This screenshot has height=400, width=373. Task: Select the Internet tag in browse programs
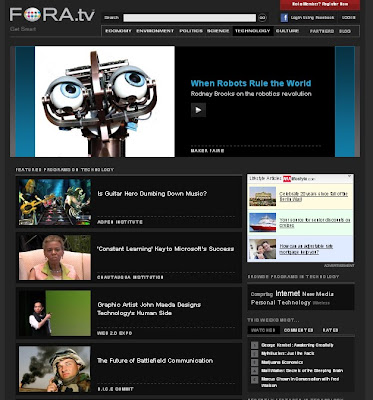pyautogui.click(x=288, y=293)
